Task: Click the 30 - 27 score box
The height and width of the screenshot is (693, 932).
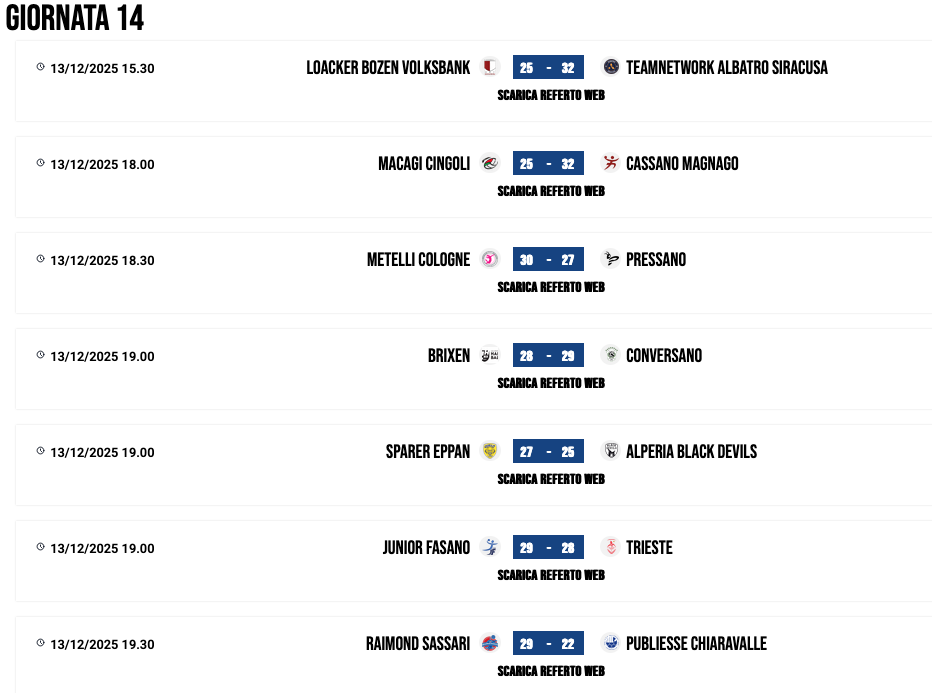Action: 548,260
